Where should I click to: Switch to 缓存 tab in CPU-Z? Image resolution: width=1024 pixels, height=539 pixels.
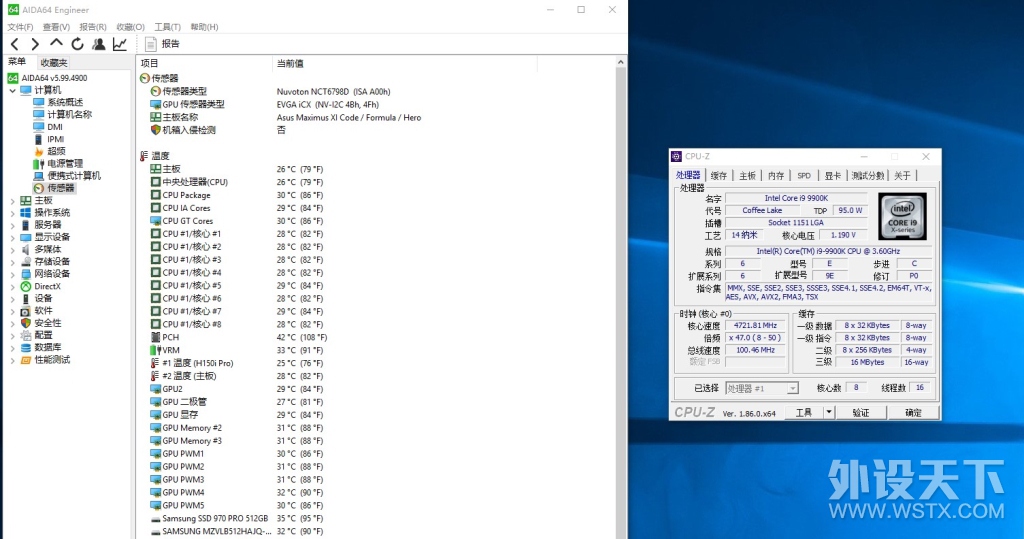pyautogui.click(x=718, y=176)
